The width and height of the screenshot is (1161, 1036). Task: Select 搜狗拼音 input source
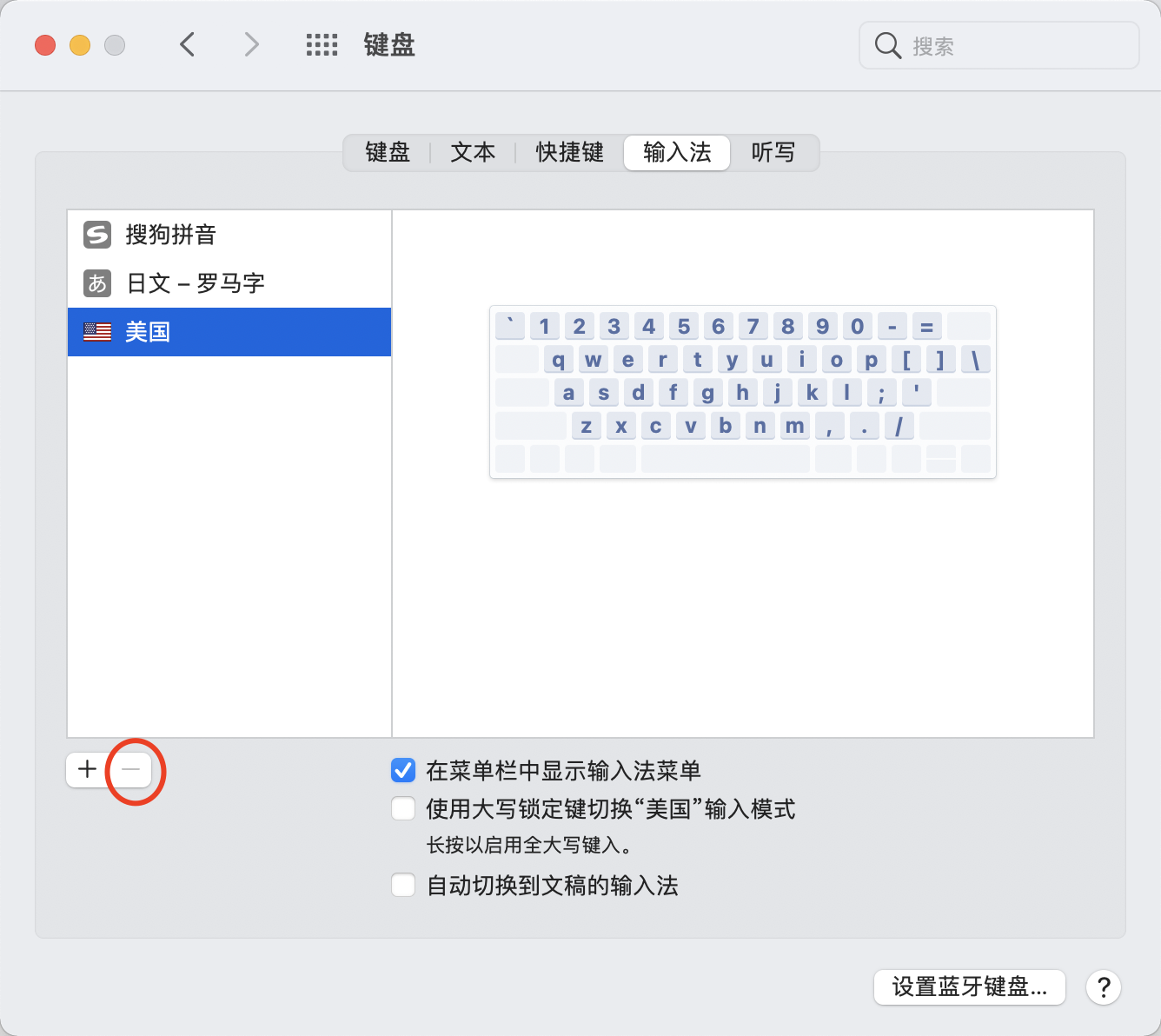point(171,235)
